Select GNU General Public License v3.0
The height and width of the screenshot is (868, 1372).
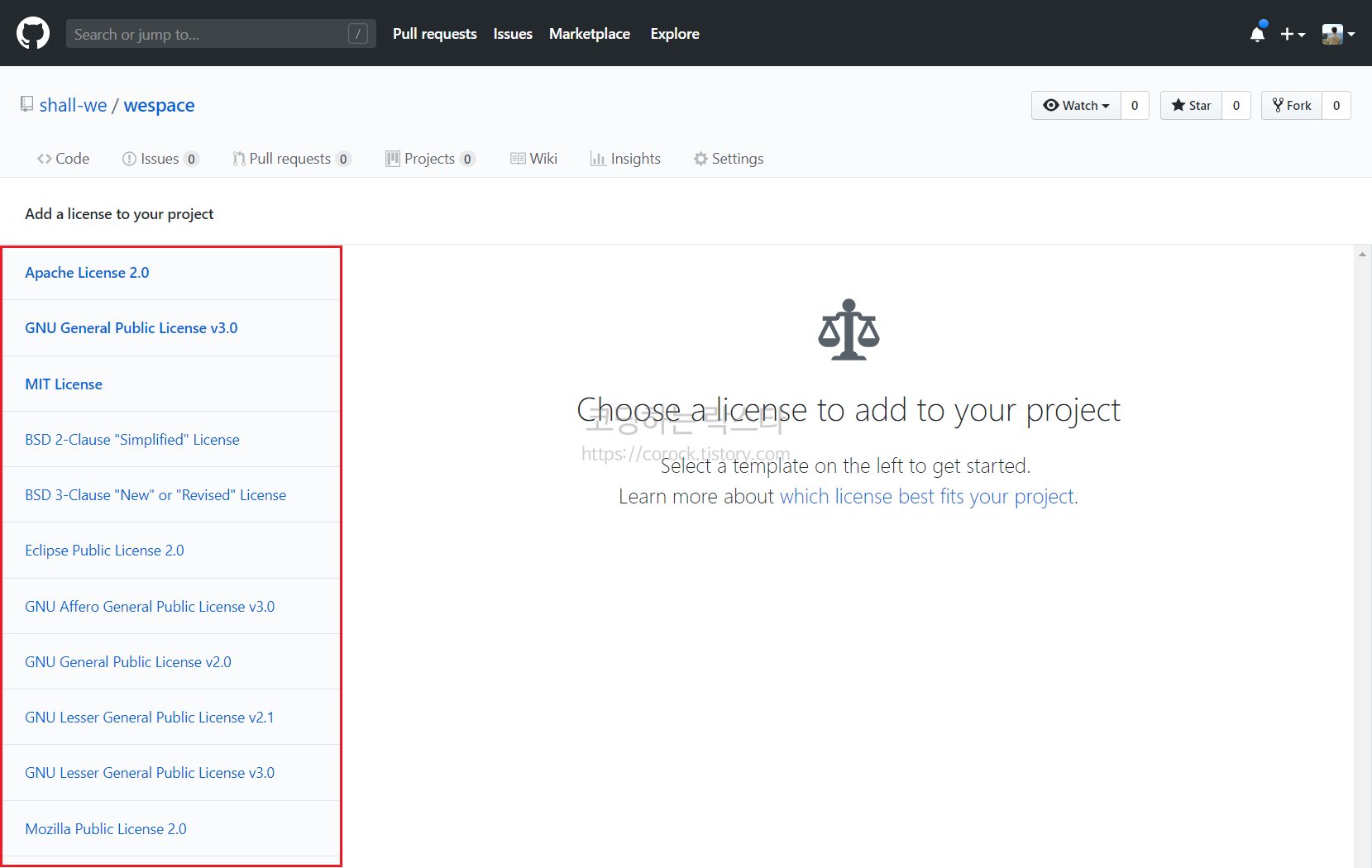[172, 328]
